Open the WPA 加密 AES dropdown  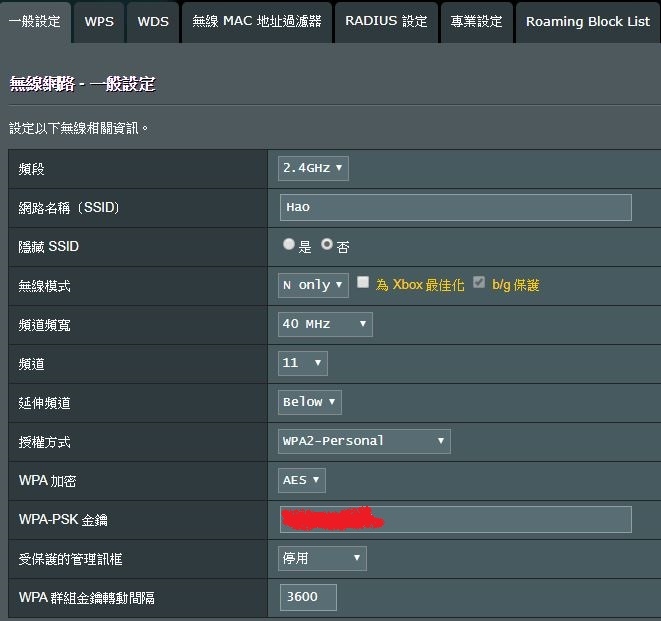pyautogui.click(x=302, y=480)
